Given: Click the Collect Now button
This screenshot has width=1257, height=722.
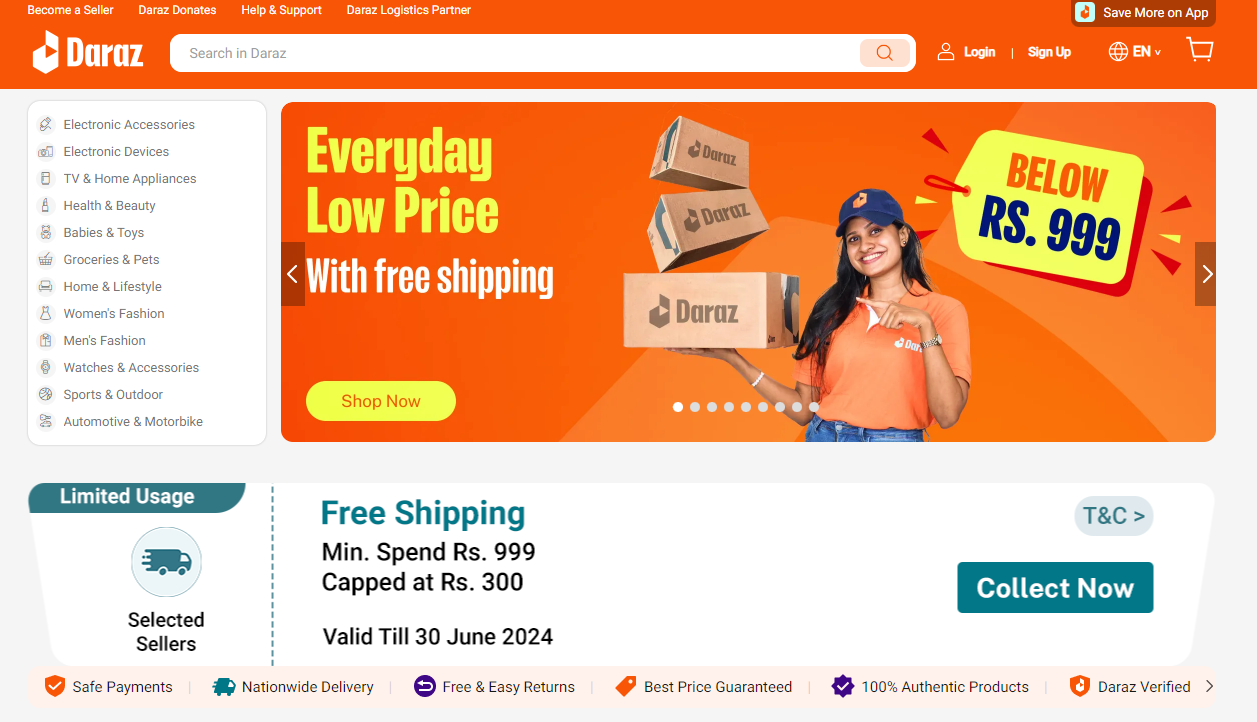Looking at the screenshot, I should click(1055, 587).
